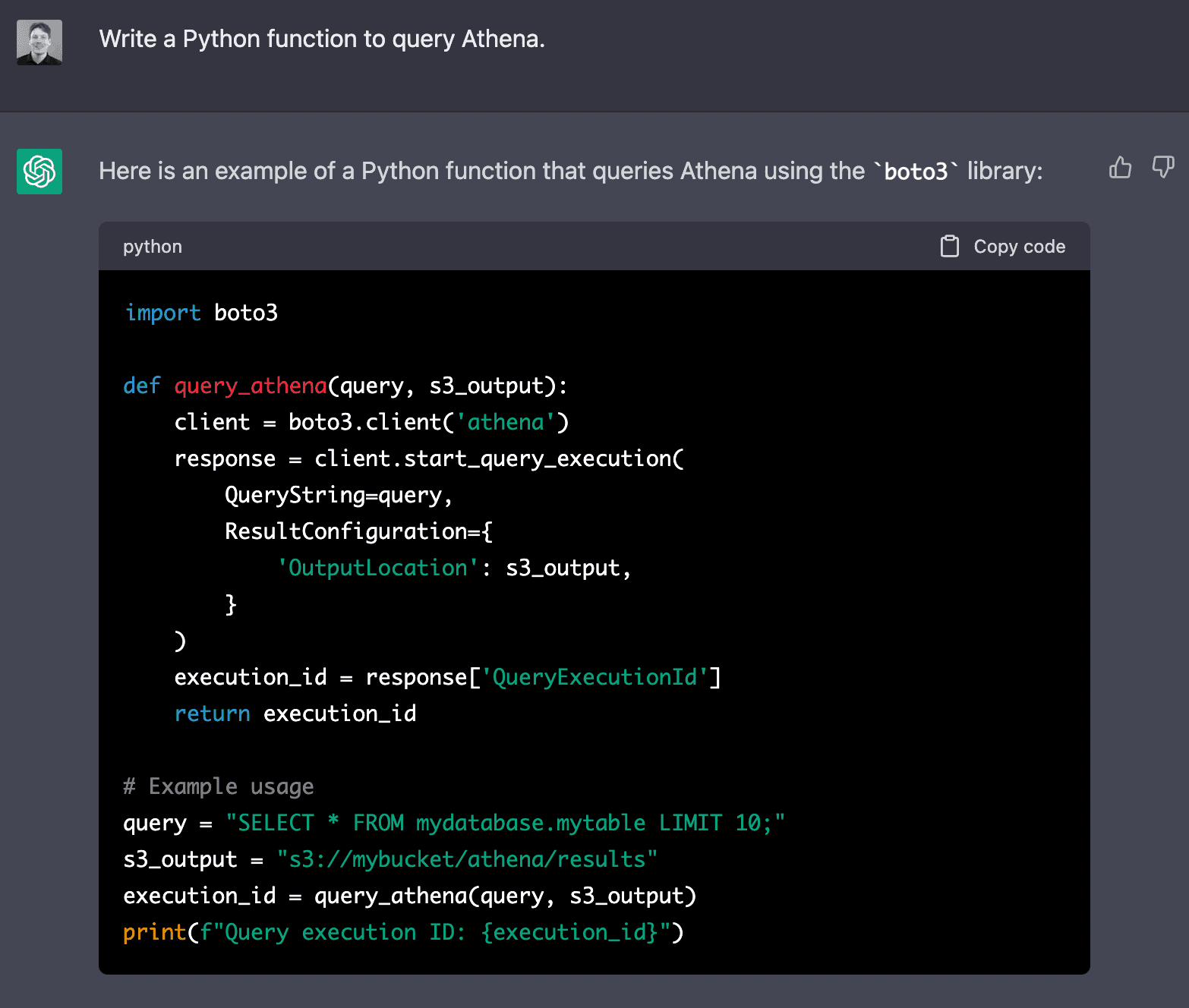The width and height of the screenshot is (1189, 1008).
Task: Click the return execution_id statement
Action: (x=295, y=713)
